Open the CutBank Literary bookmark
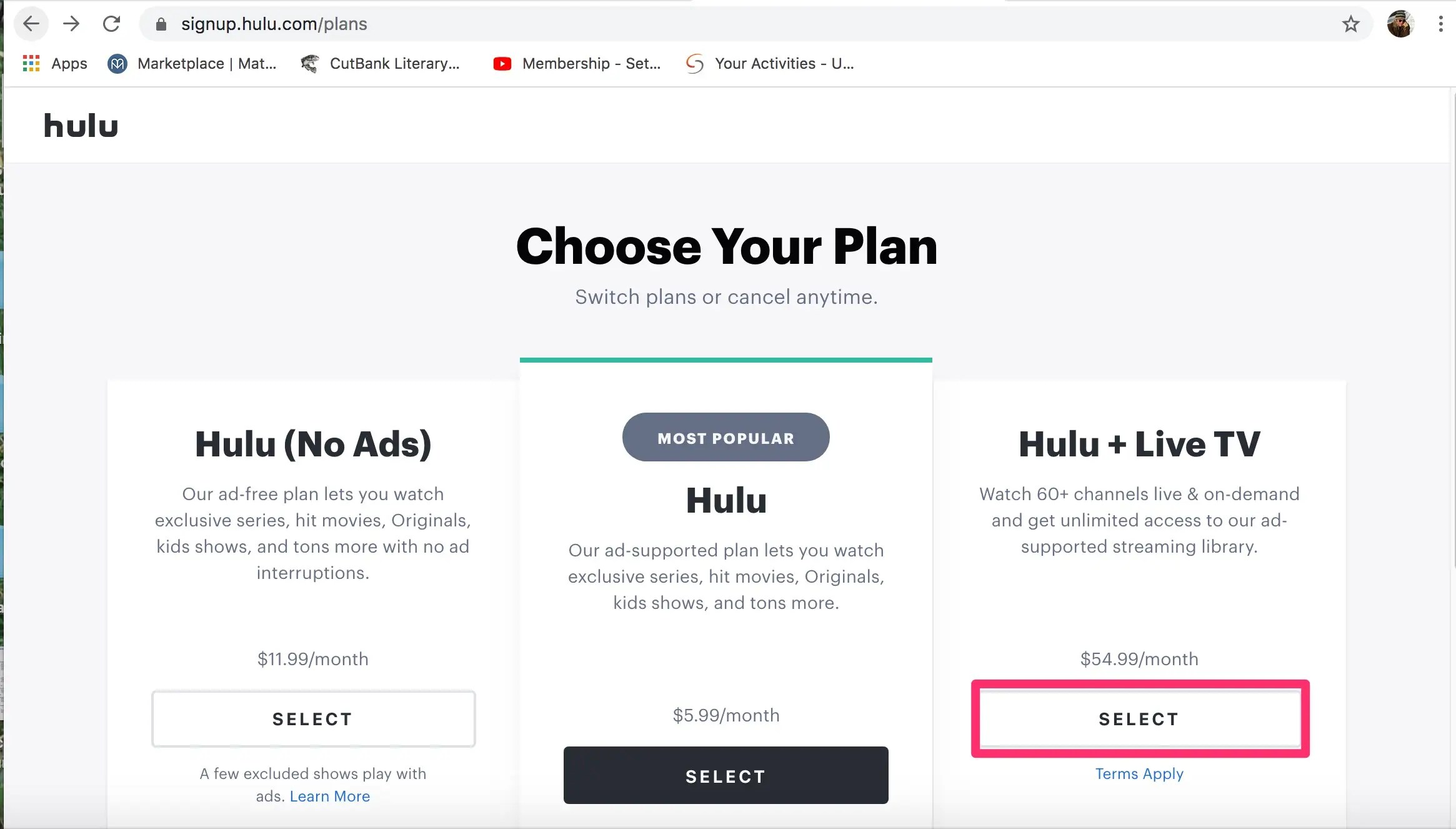The width and height of the screenshot is (1456, 829). coord(381,63)
